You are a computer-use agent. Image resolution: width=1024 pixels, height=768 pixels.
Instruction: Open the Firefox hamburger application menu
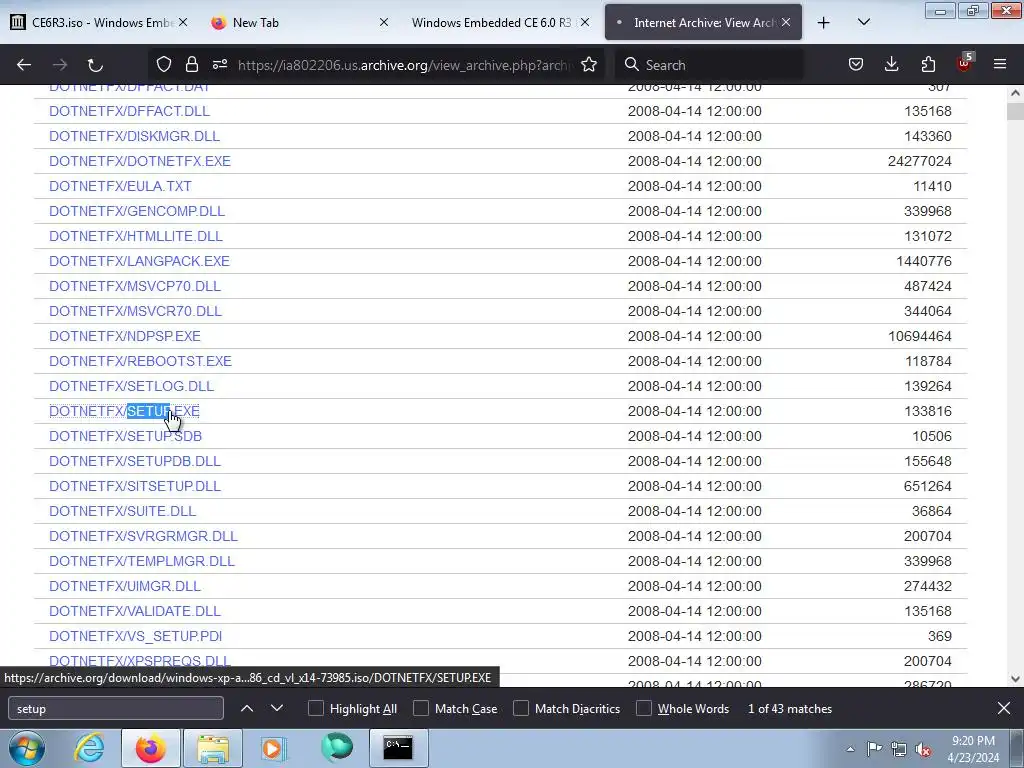point(1000,64)
